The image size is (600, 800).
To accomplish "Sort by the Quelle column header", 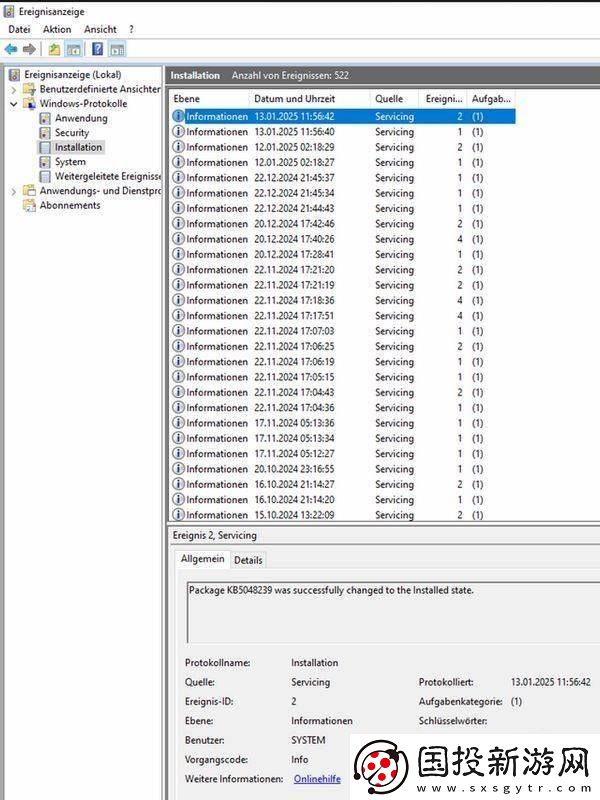I will [395, 98].
